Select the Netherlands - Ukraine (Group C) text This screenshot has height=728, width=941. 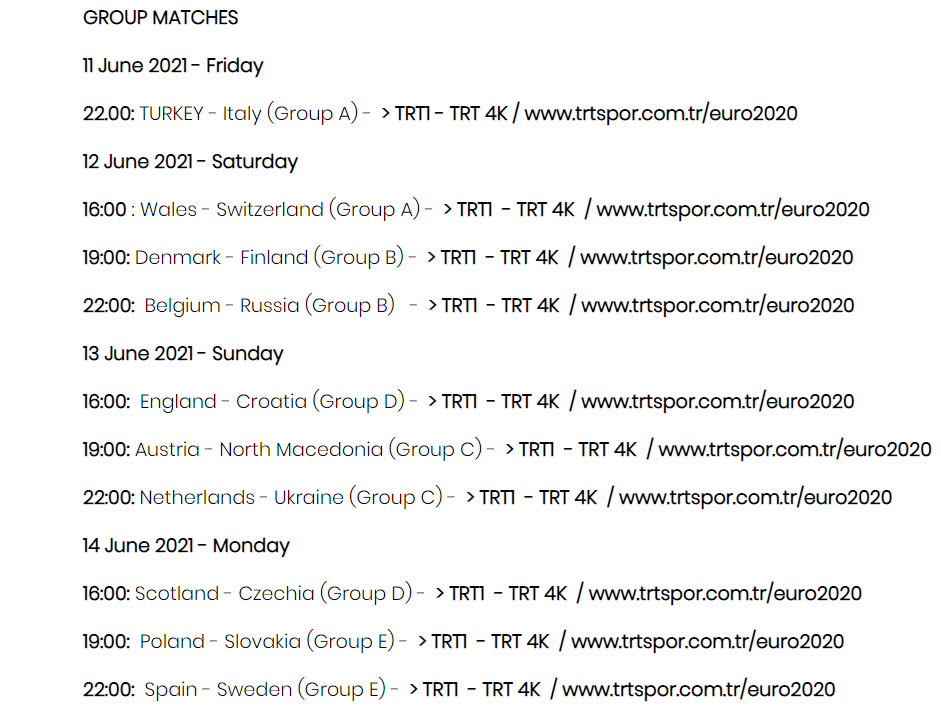(x=291, y=498)
